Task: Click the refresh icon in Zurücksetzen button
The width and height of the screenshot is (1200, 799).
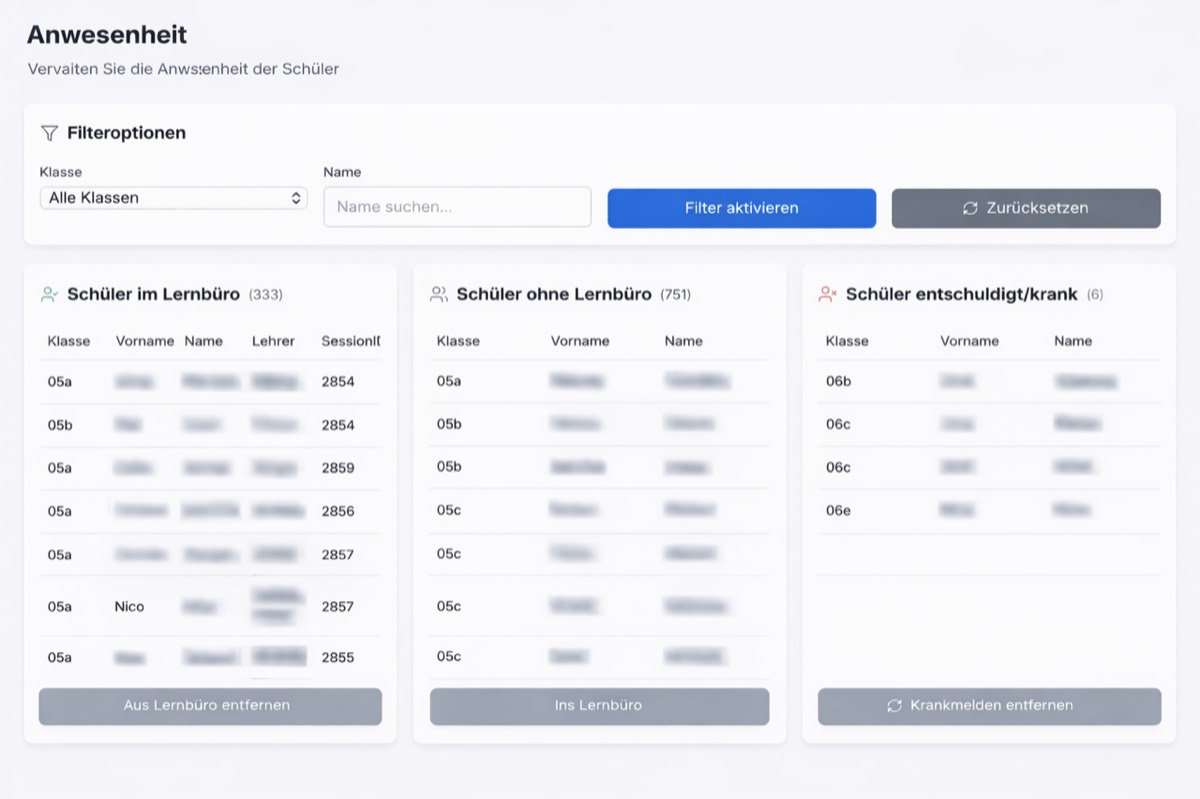Action: (969, 208)
